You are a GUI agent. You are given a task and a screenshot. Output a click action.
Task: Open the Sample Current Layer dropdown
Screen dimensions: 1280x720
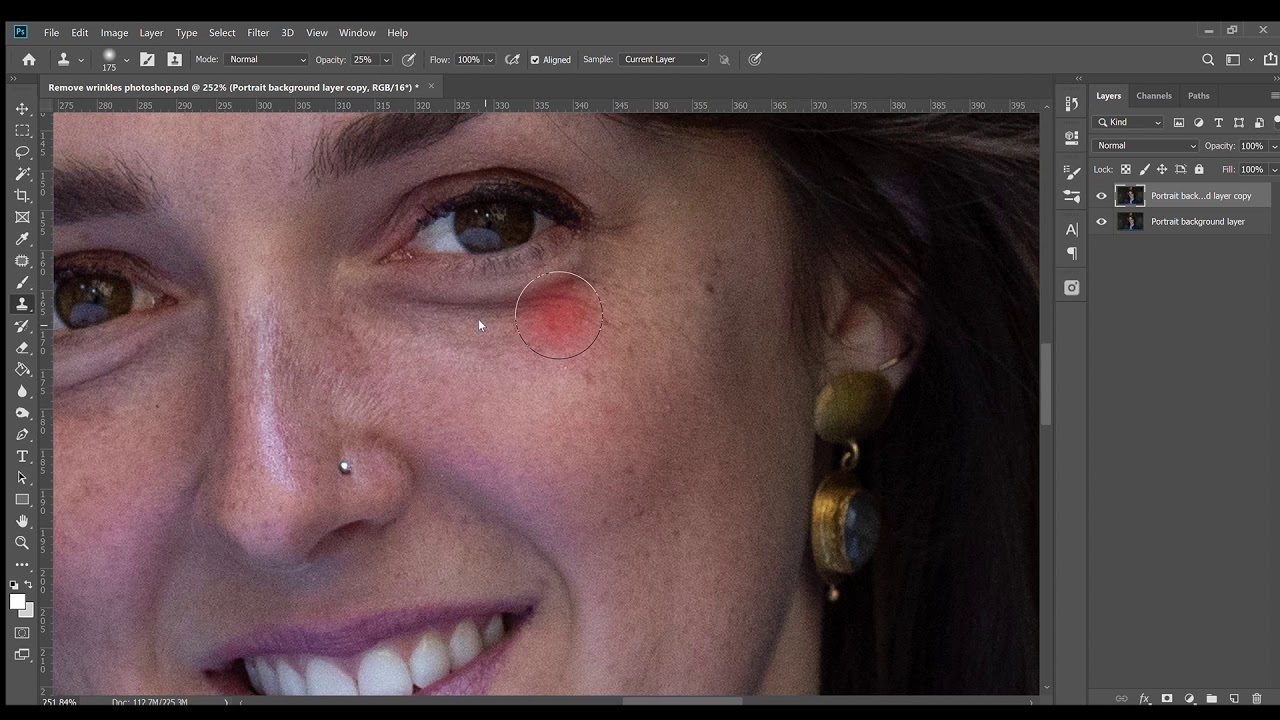pyautogui.click(x=663, y=59)
